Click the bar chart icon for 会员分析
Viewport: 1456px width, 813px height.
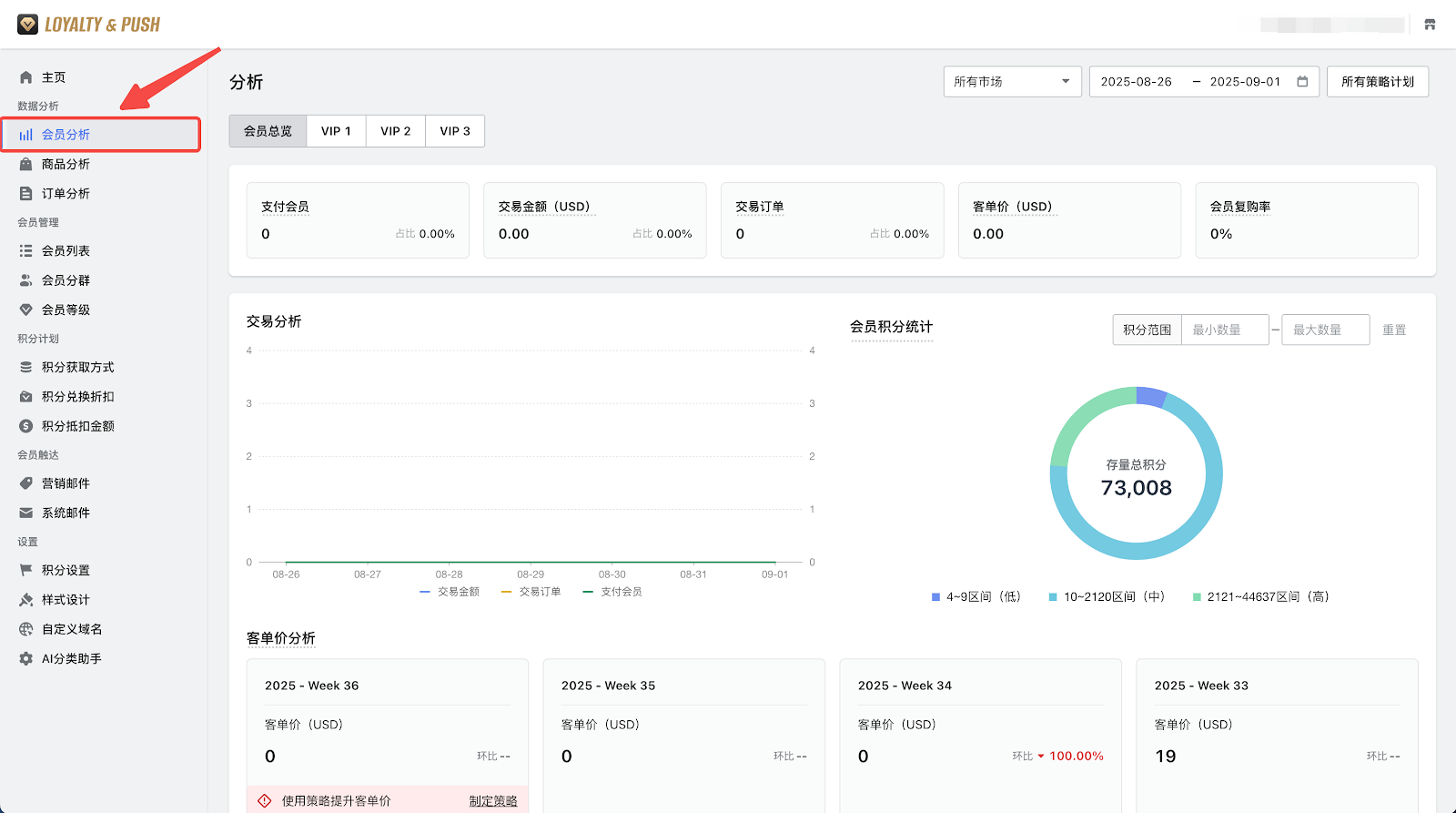tap(26, 135)
